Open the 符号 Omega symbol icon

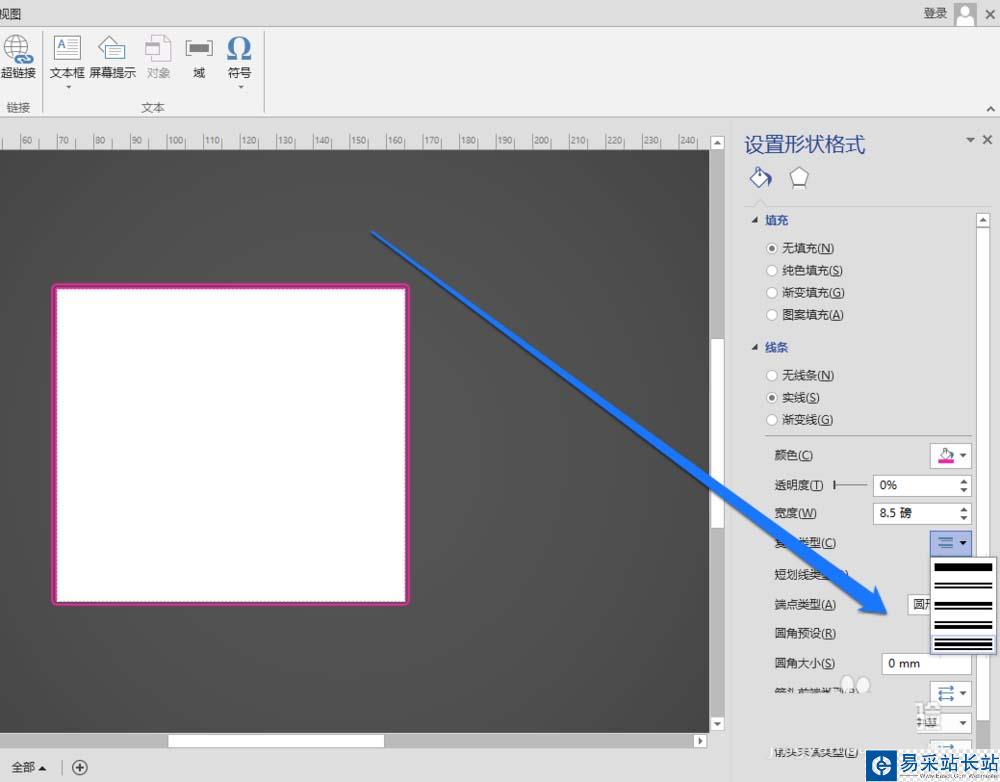click(239, 48)
